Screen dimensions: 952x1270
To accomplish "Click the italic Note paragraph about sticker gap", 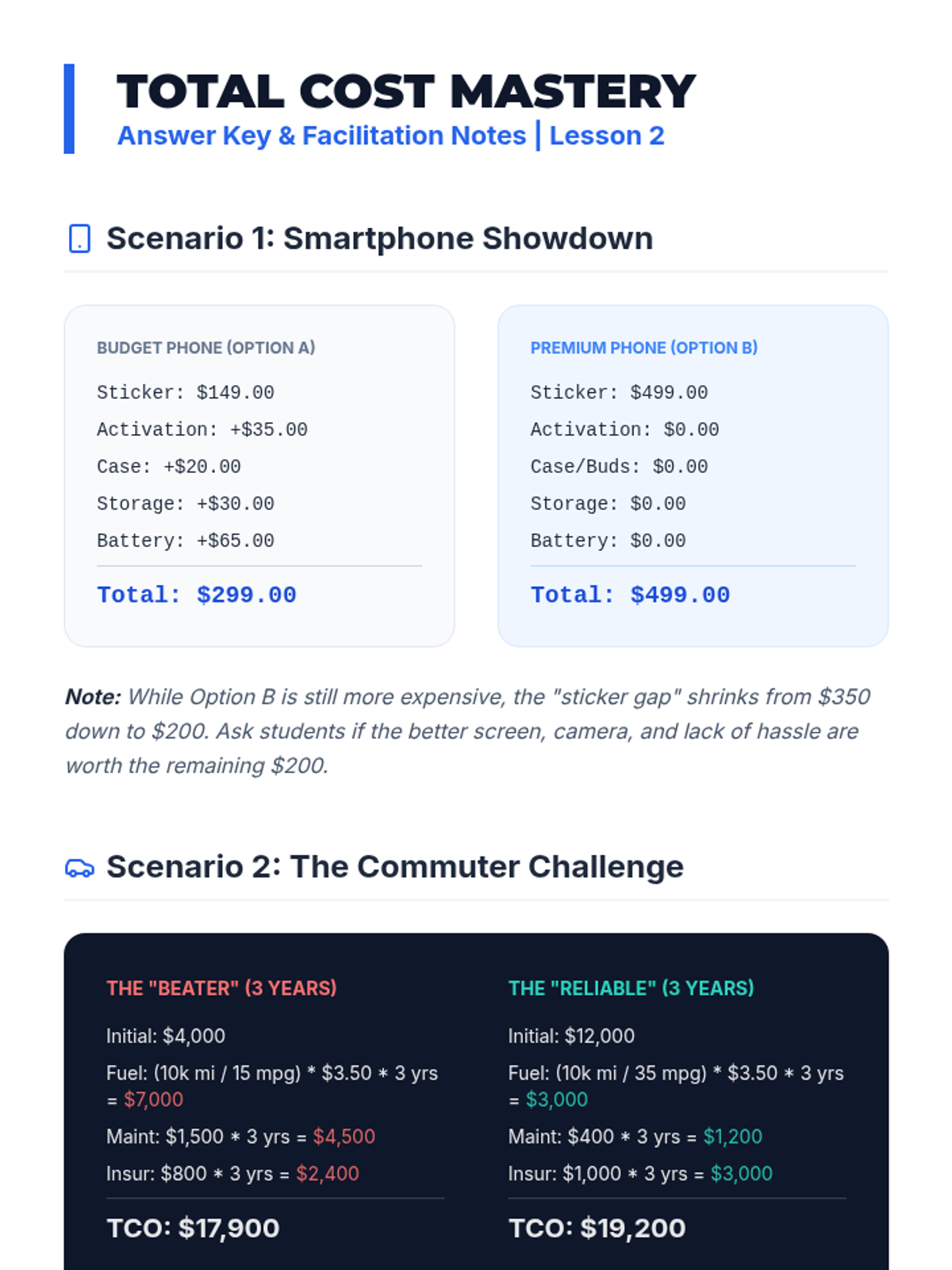I will (468, 731).
